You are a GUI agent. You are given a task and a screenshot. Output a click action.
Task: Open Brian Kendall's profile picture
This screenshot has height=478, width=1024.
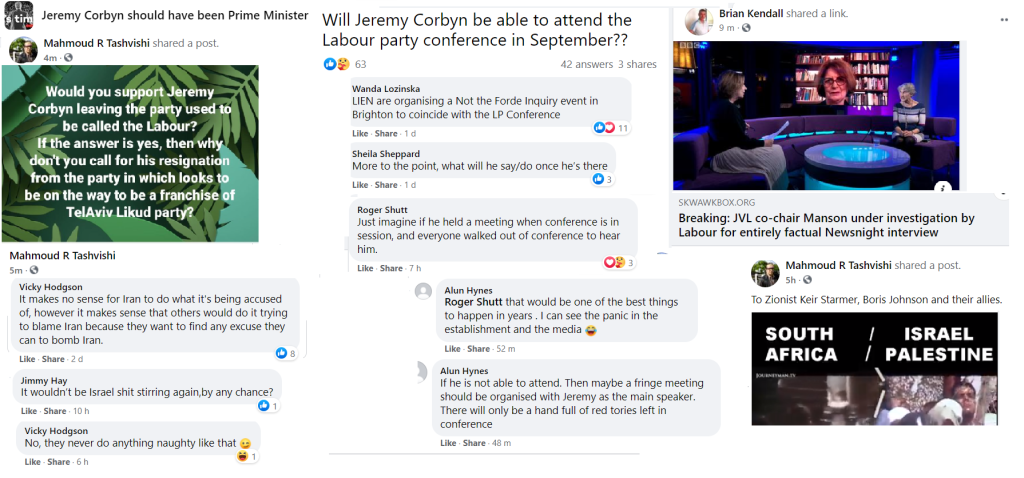[700, 20]
